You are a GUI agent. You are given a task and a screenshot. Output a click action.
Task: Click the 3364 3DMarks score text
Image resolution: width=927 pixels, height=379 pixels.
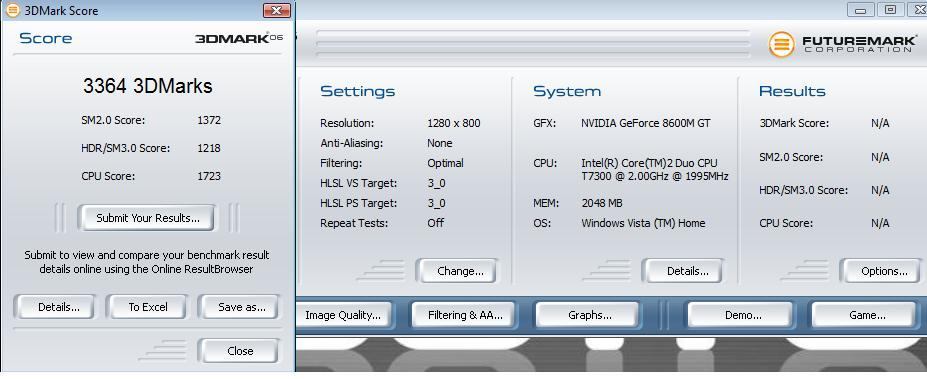pyautogui.click(x=147, y=86)
